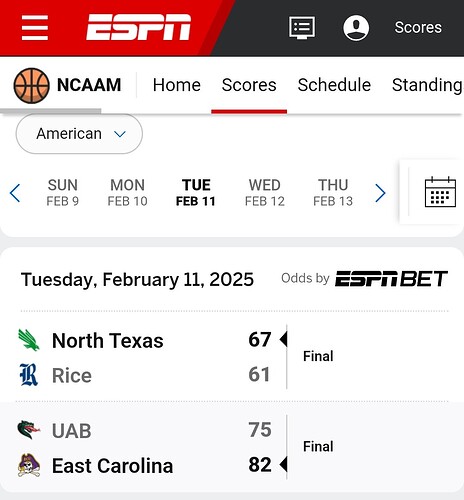This screenshot has width=464, height=500.
Task: Open the calendar date picker
Action: tap(440, 192)
